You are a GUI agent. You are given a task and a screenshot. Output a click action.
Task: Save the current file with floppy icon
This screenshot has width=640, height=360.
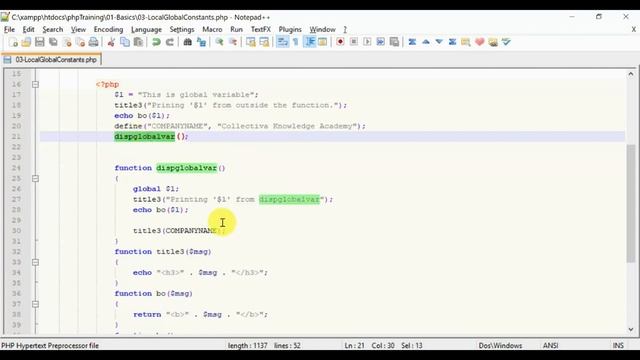click(40, 42)
